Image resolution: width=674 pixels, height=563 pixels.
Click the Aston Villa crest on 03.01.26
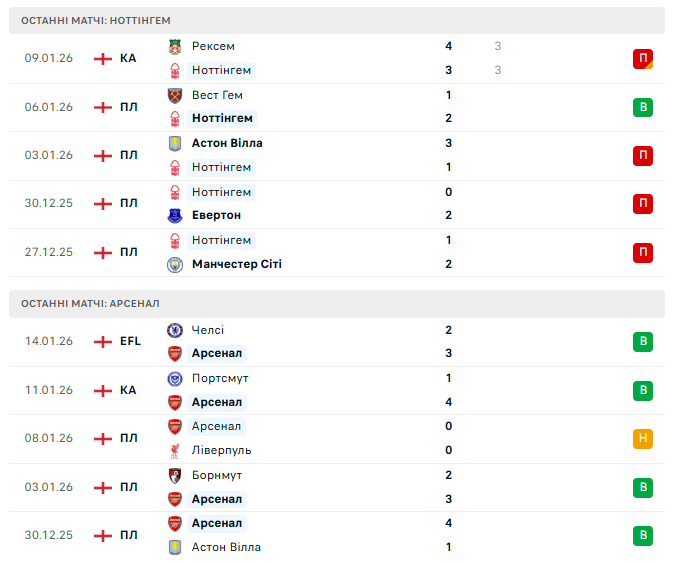(x=175, y=143)
